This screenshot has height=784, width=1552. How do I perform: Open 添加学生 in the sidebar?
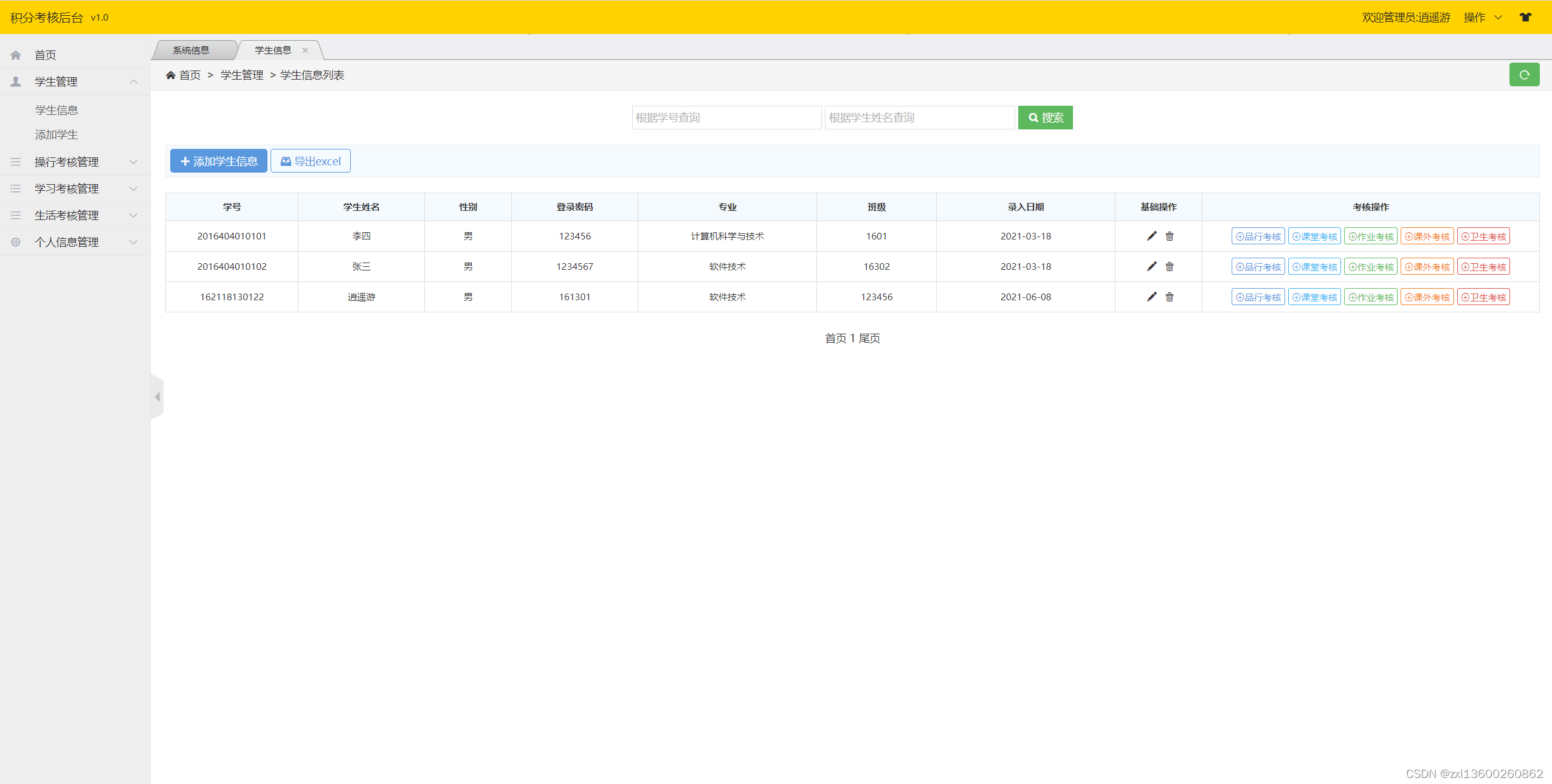click(57, 134)
